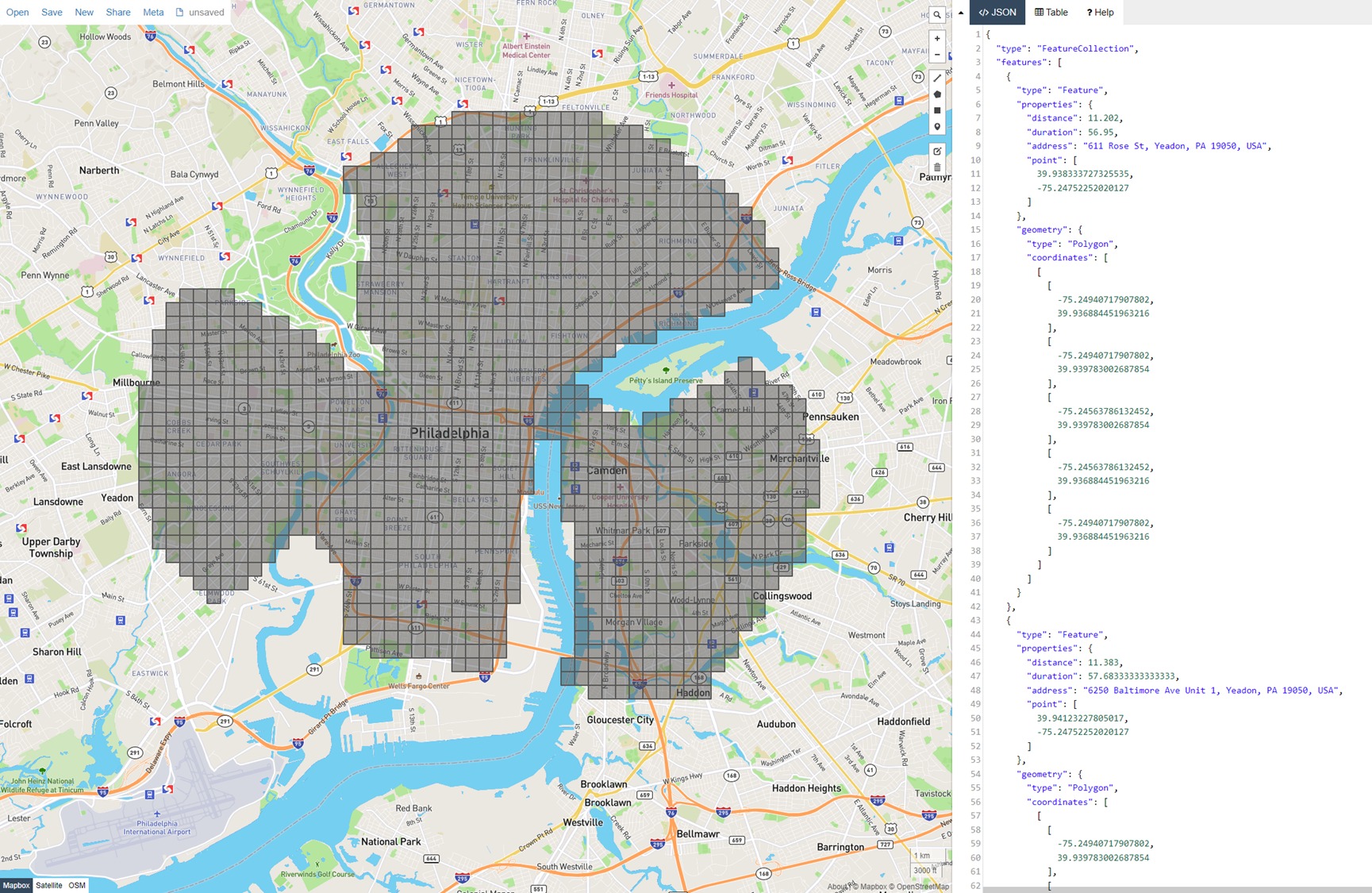Screen dimensions: 1372x893
Task: Activate the edit layers tool
Action: tap(937, 151)
